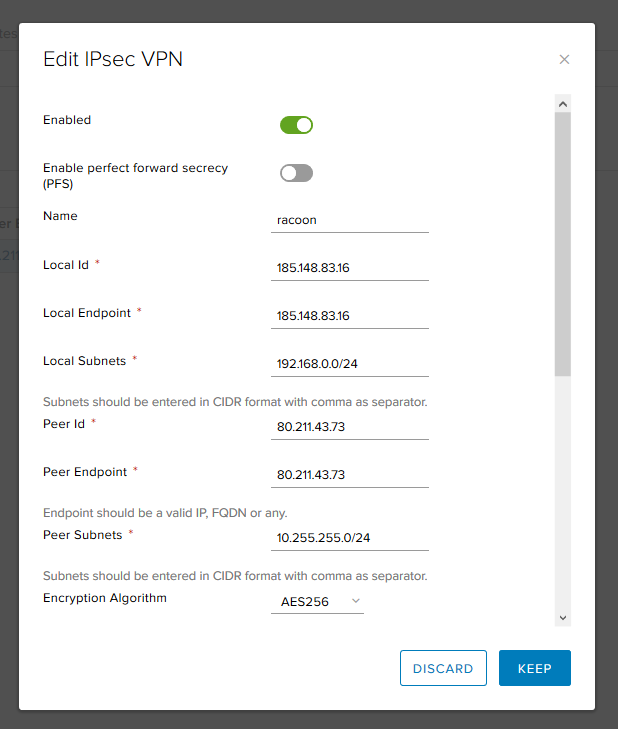This screenshot has height=729, width=618.
Task: Click the scrollbar track below the thumb
Action: click(563, 493)
